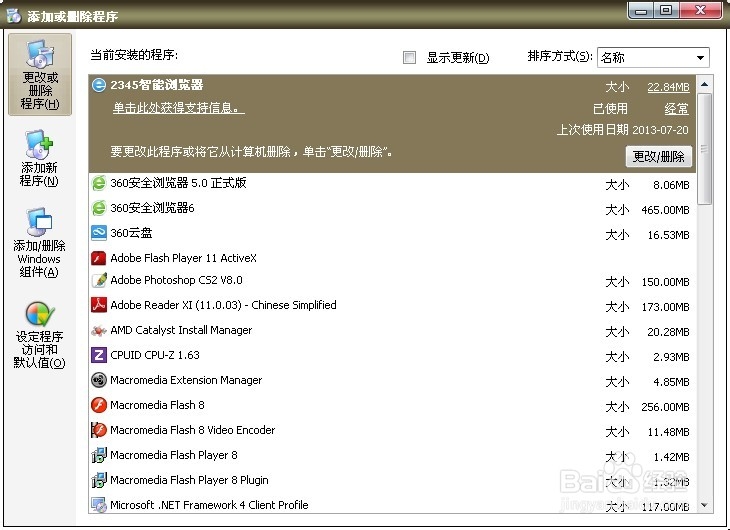
Task: Click the program list scrollbar thumb
Action: pyautogui.click(x=704, y=149)
